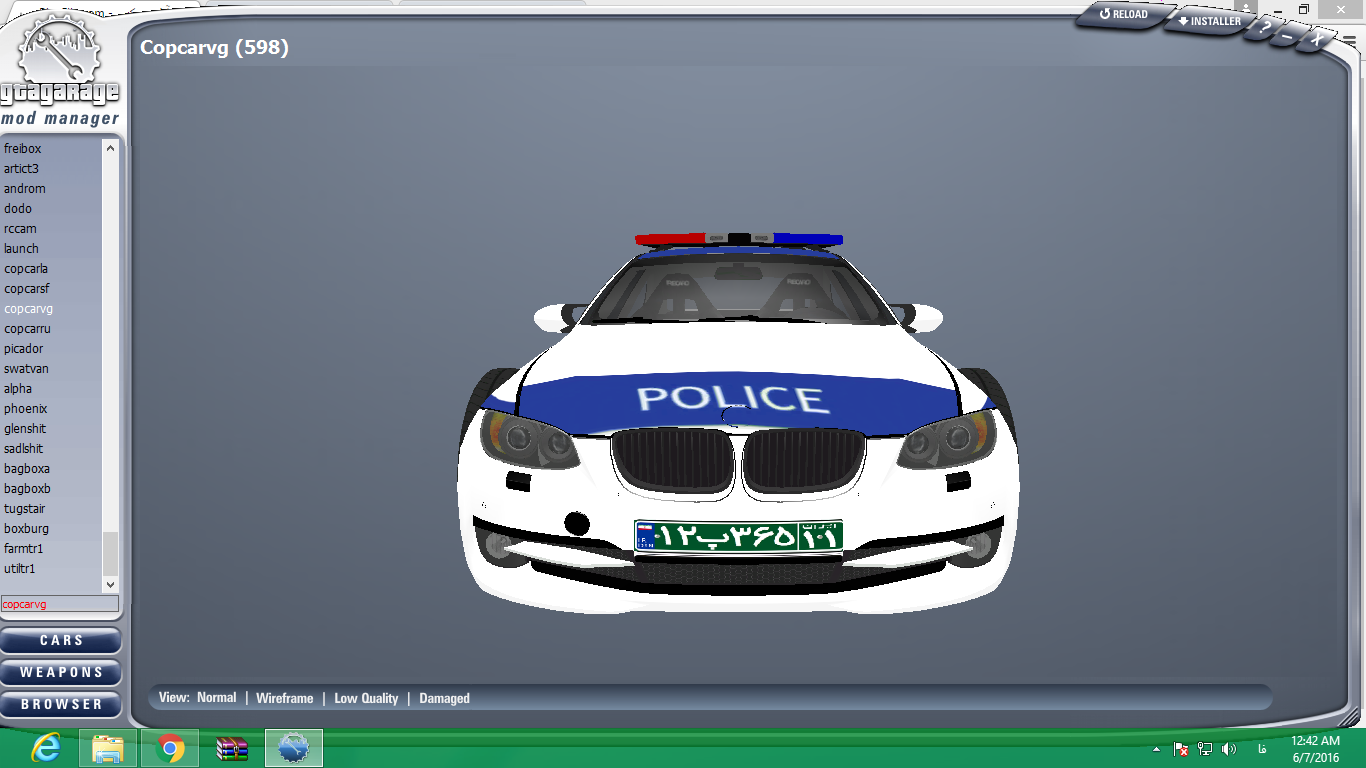1366x768 pixels.
Task: Click the vehicle list scroll down arrow
Action: point(110,584)
